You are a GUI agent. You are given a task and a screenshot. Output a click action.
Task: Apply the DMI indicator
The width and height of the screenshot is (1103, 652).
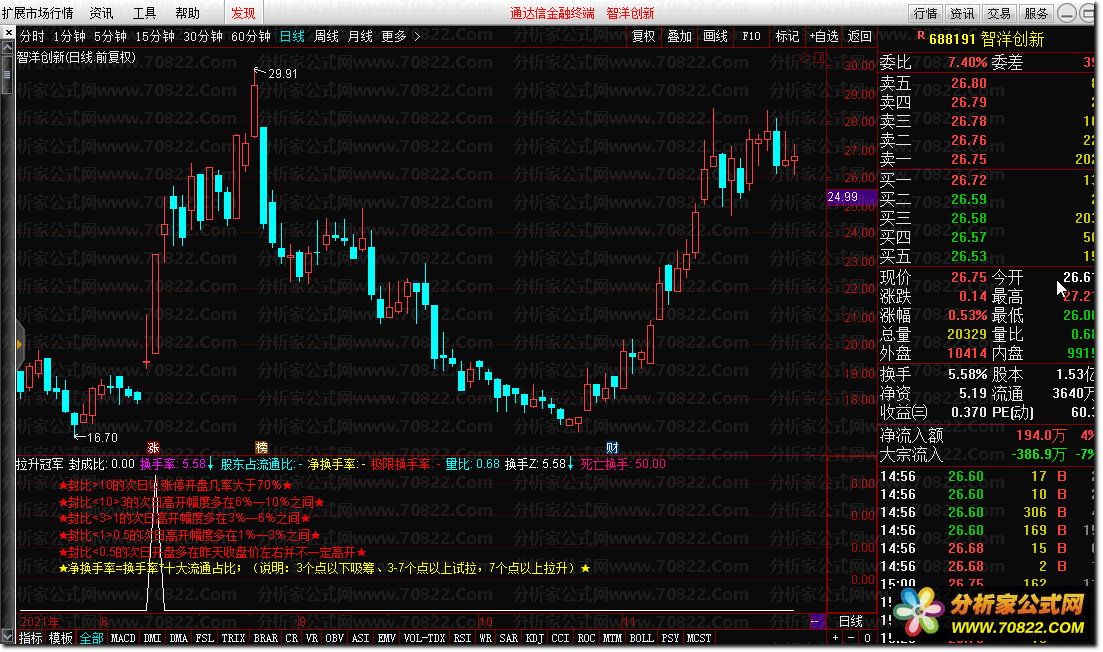click(x=152, y=638)
